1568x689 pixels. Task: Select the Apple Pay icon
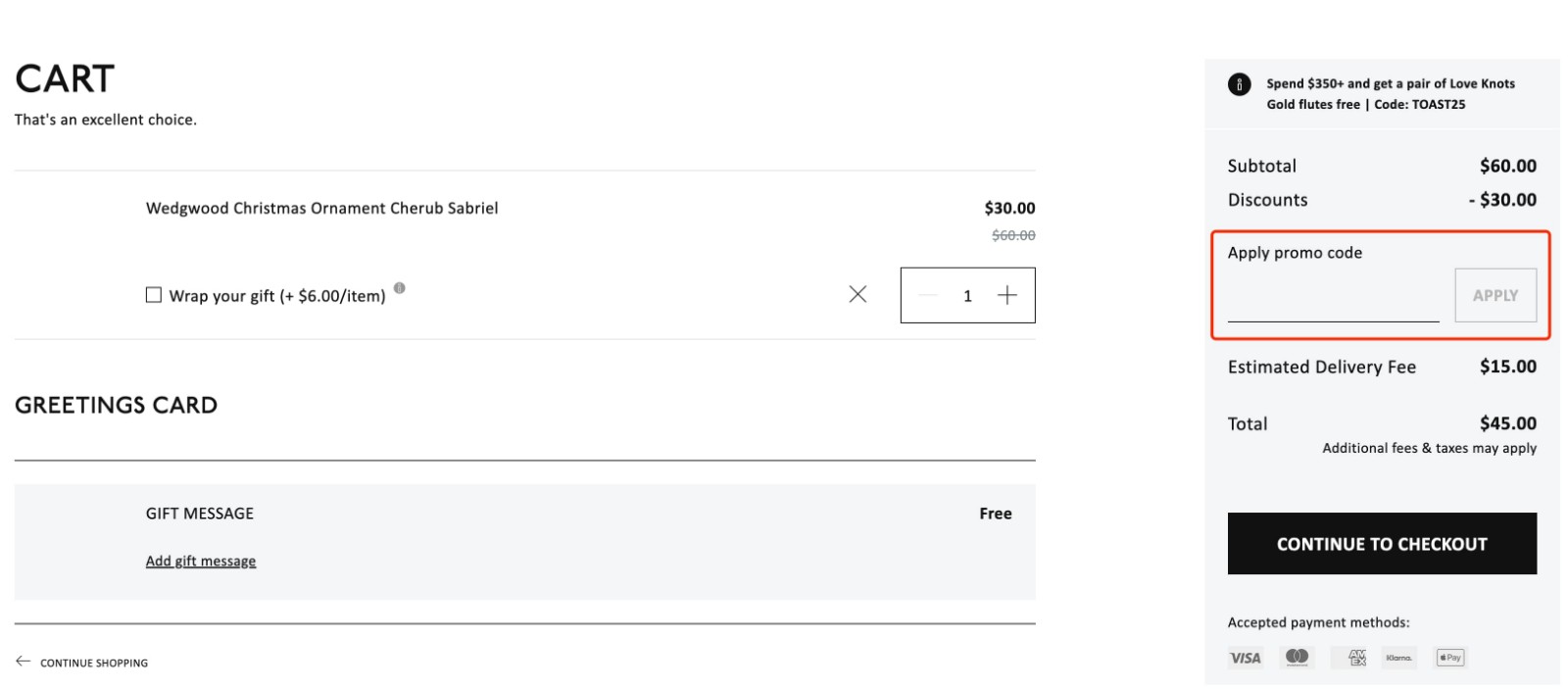1449,658
